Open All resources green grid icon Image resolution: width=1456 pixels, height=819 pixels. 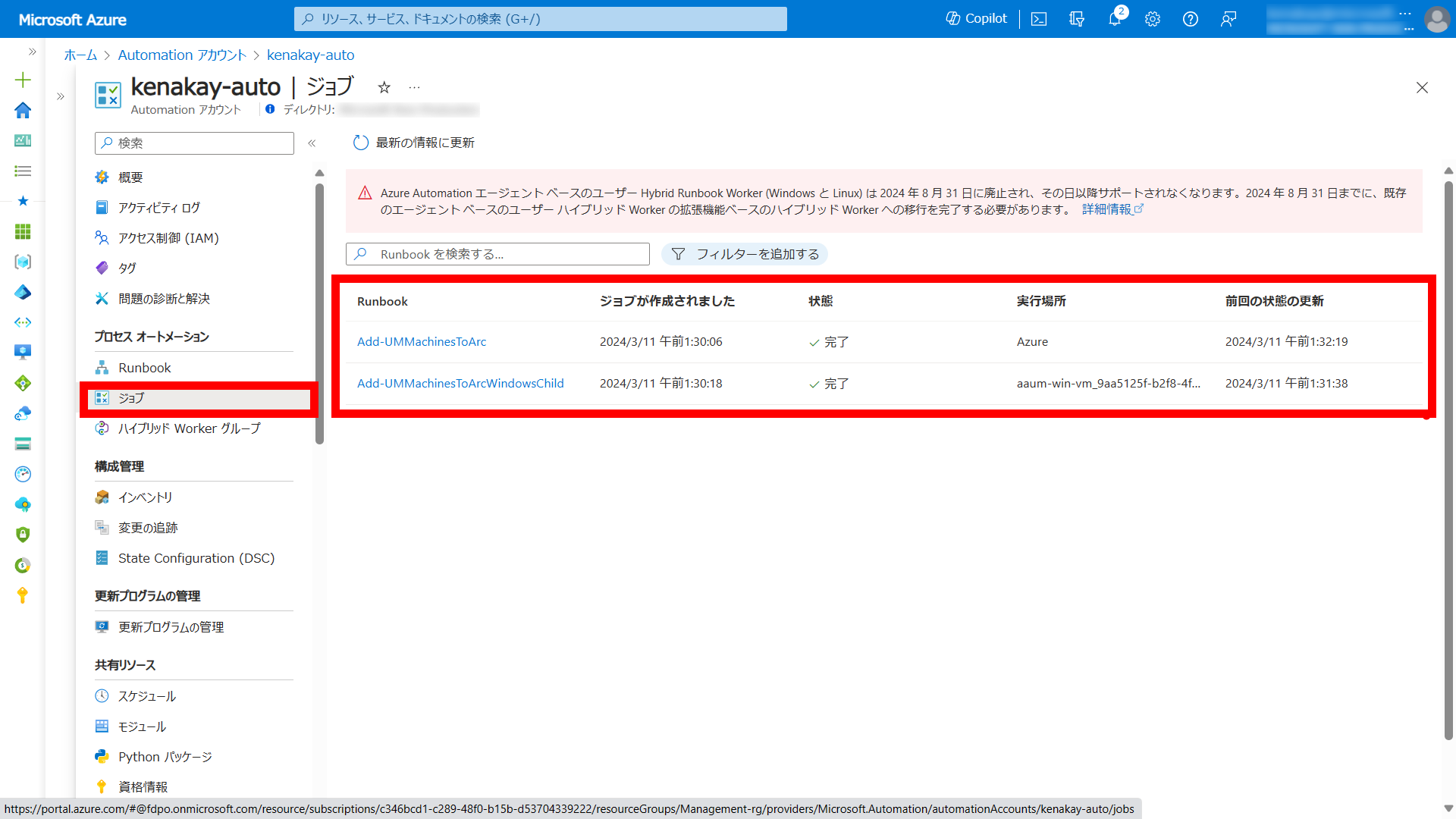[23, 231]
